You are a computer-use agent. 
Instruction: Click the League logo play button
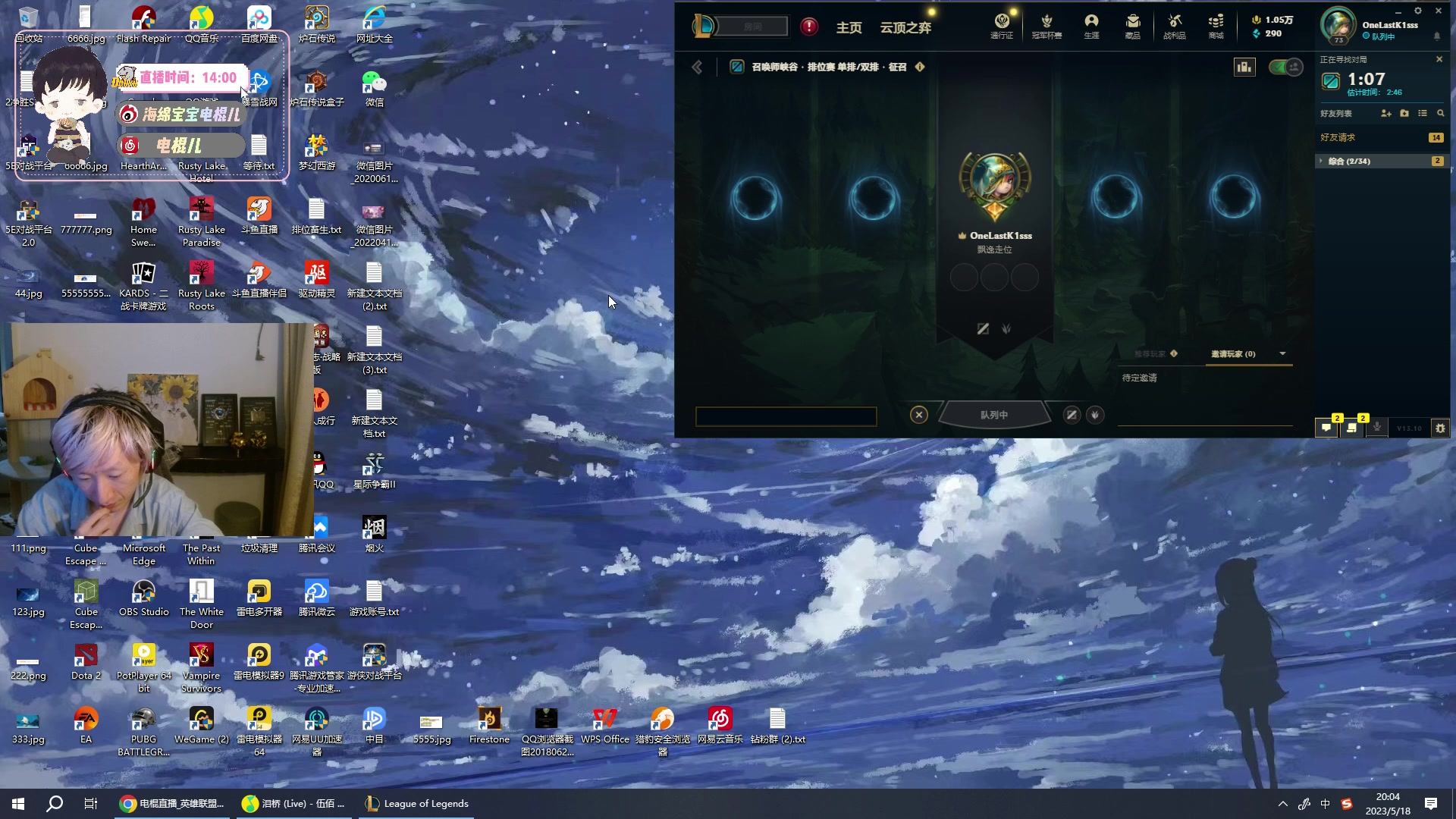pos(704,27)
